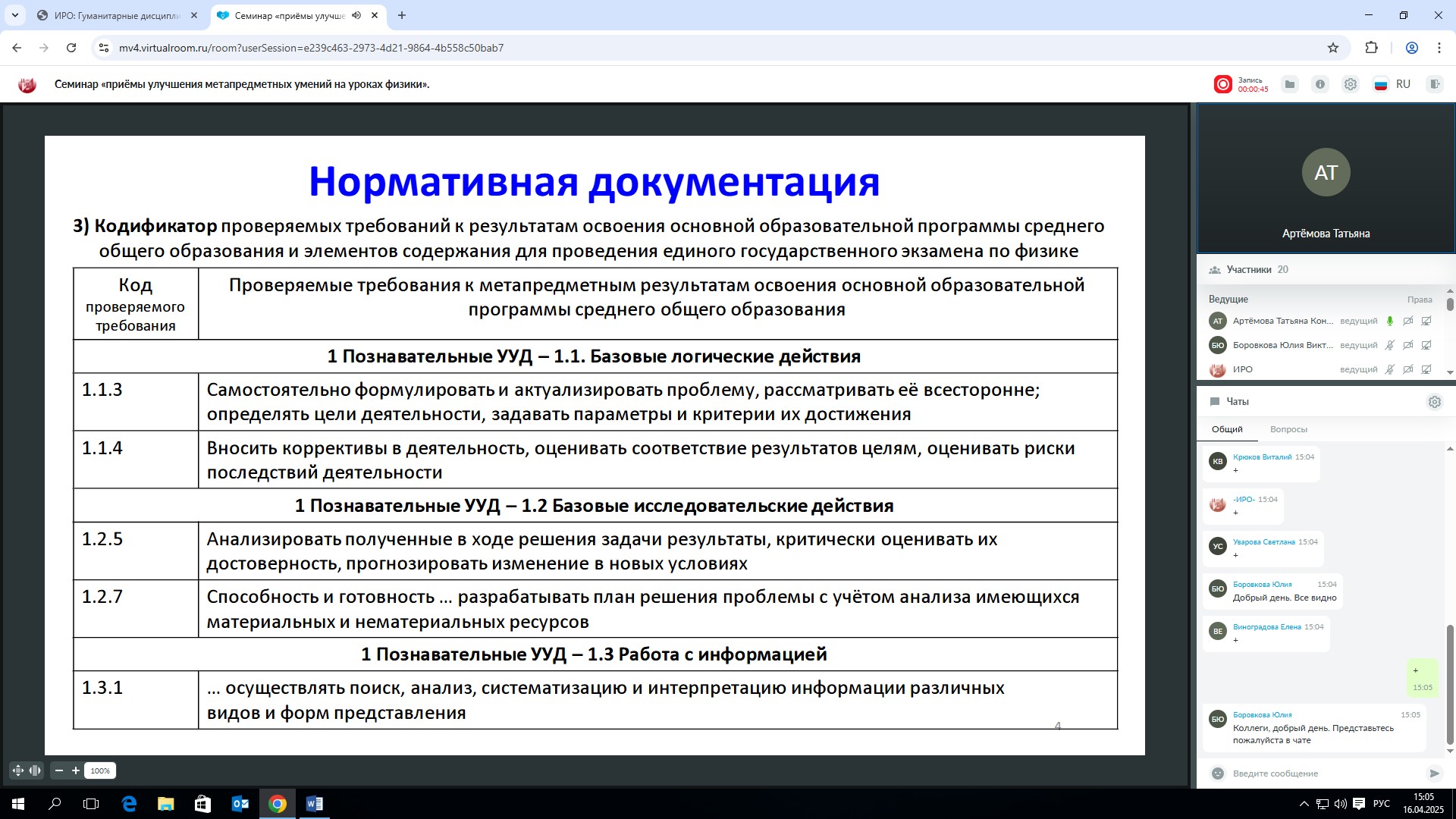The height and width of the screenshot is (819, 1456).
Task: Click into the Введите сообщение input field
Action: click(x=1325, y=773)
